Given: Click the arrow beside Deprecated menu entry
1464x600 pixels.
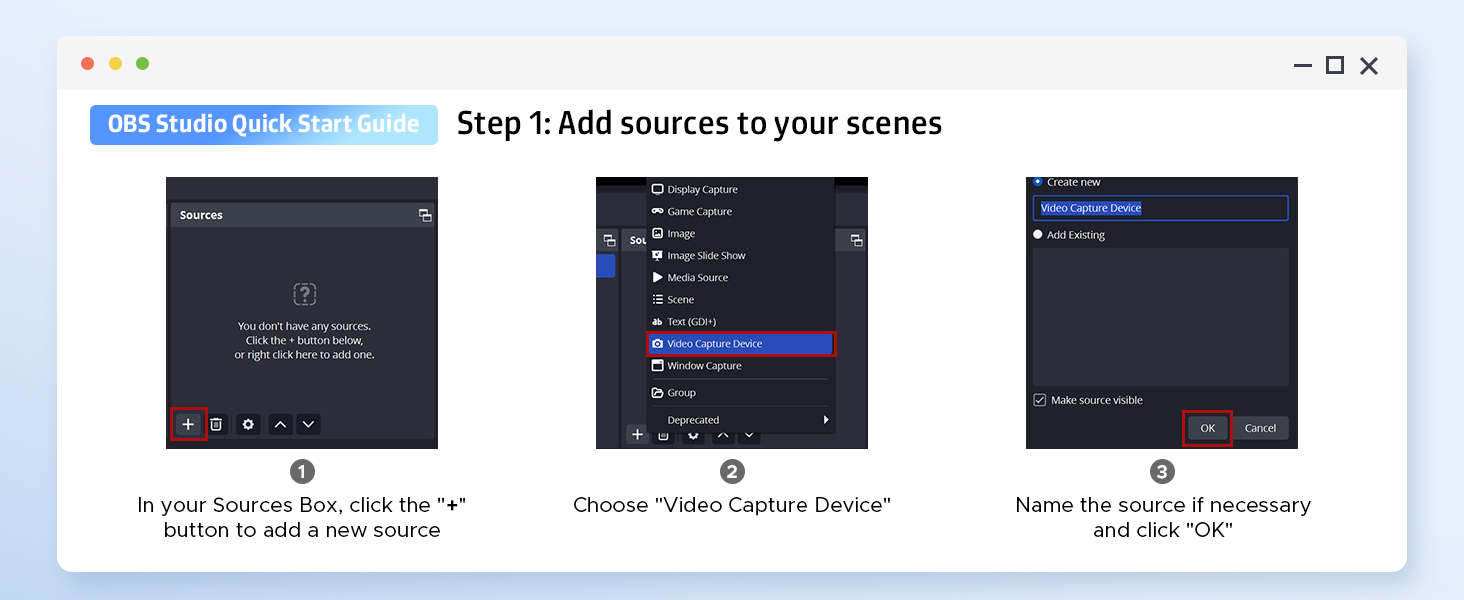Looking at the screenshot, I should [827, 420].
